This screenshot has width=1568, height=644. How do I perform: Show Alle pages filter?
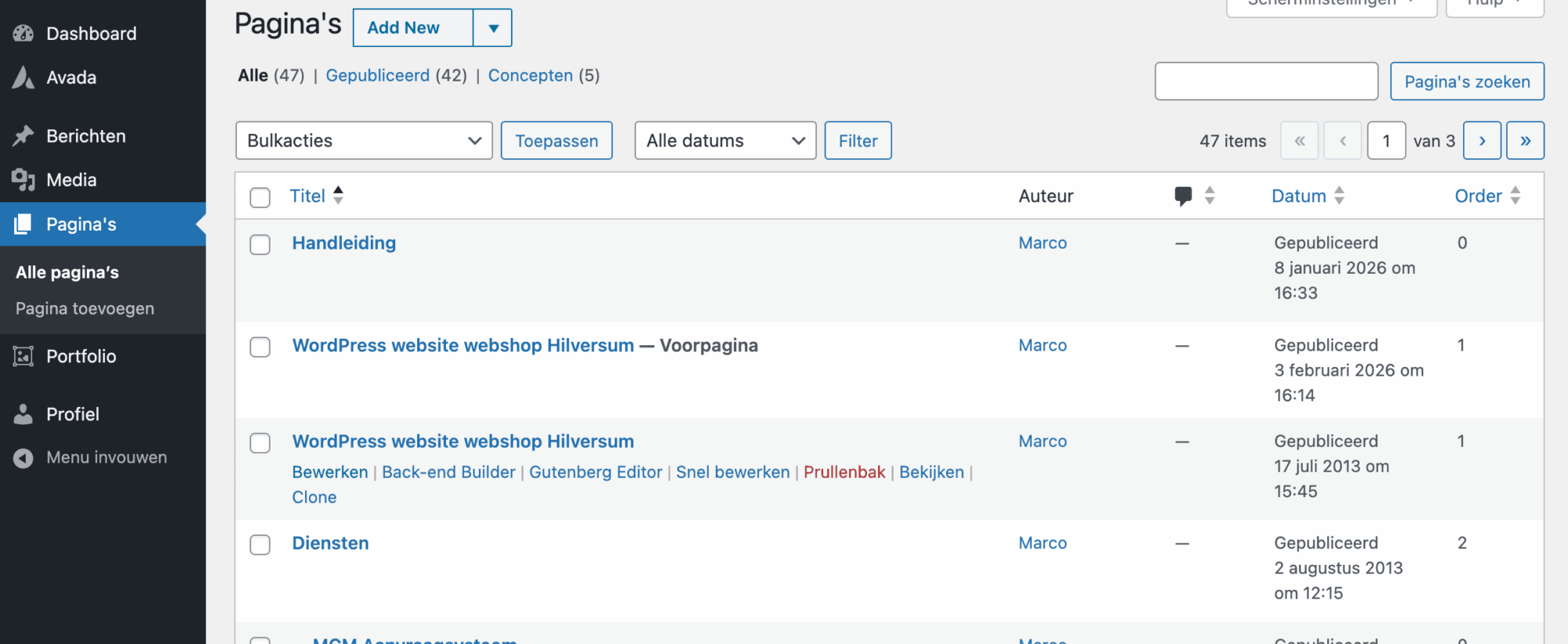(253, 75)
